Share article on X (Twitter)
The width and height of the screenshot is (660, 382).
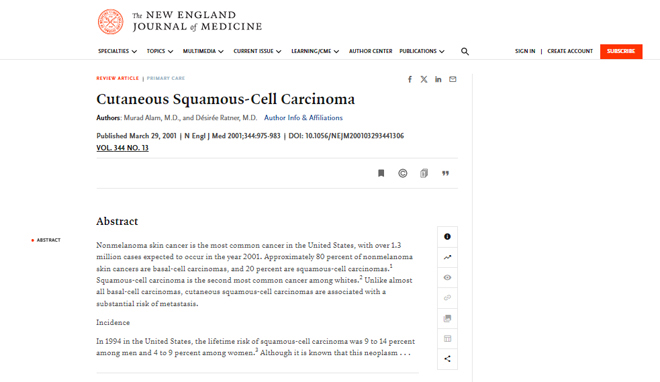pyautogui.click(x=424, y=79)
